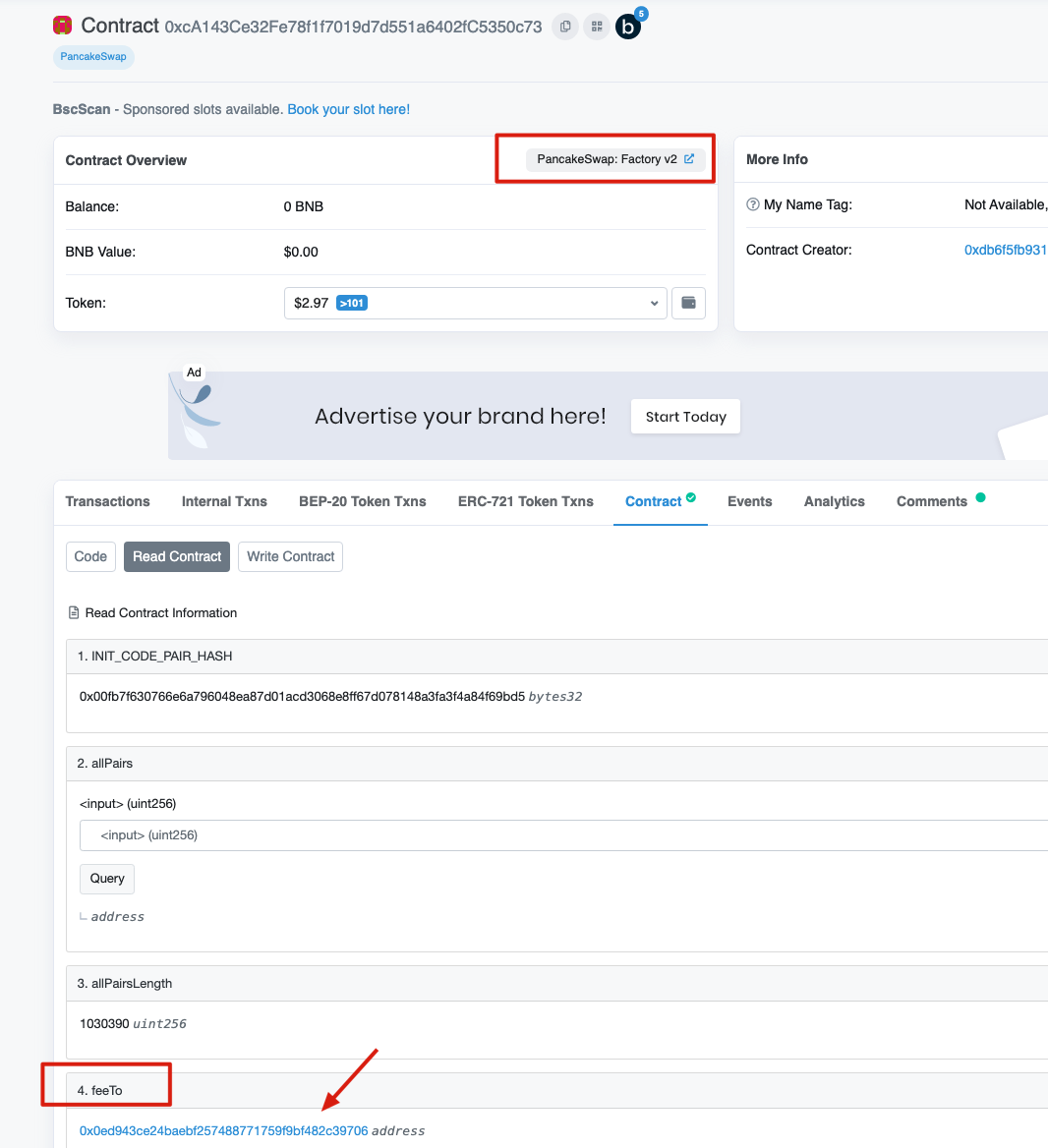
Task: Click the PancakeSwap contract logo icon
Action: 62,26
